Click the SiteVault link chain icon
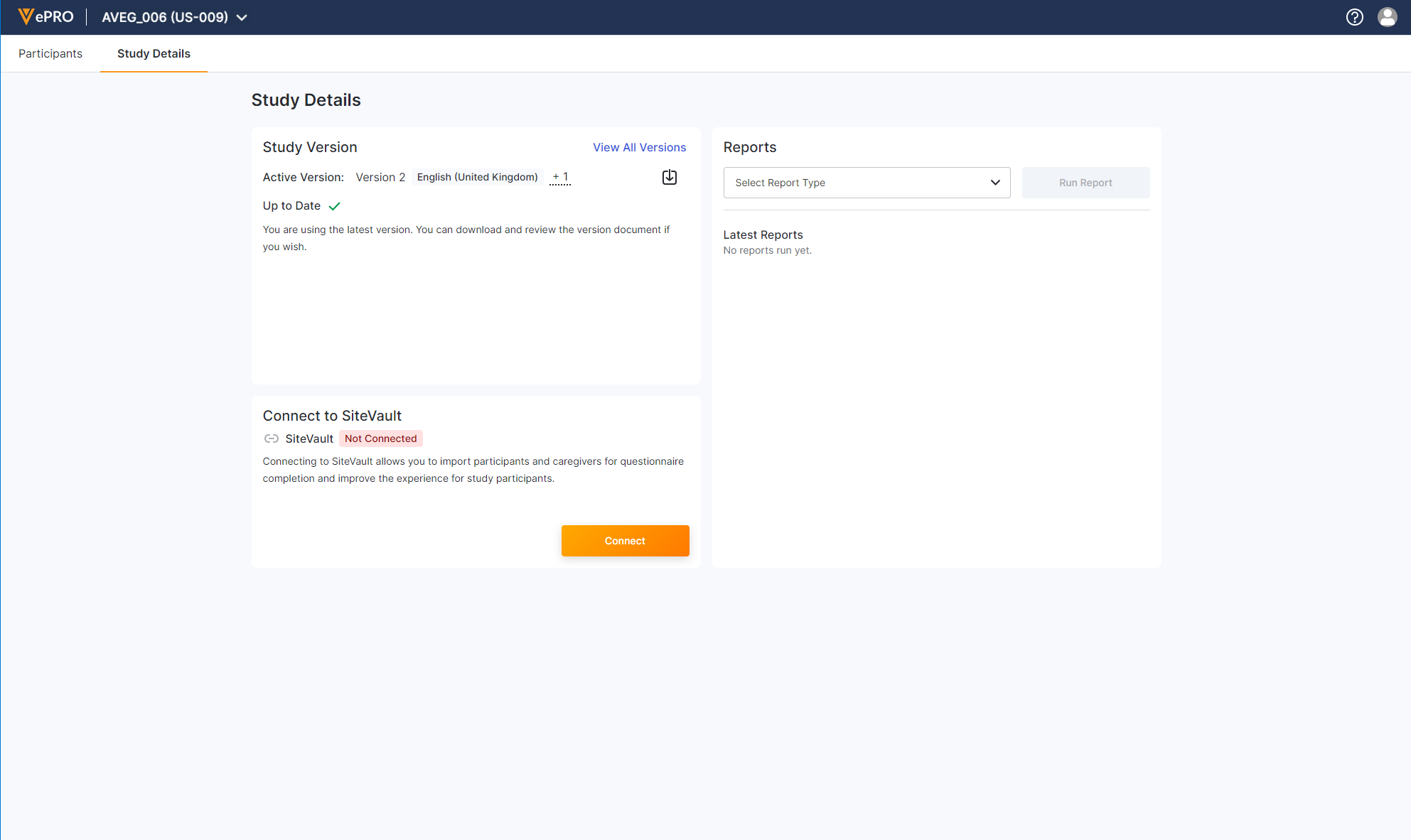This screenshot has width=1411, height=840. coord(271,438)
